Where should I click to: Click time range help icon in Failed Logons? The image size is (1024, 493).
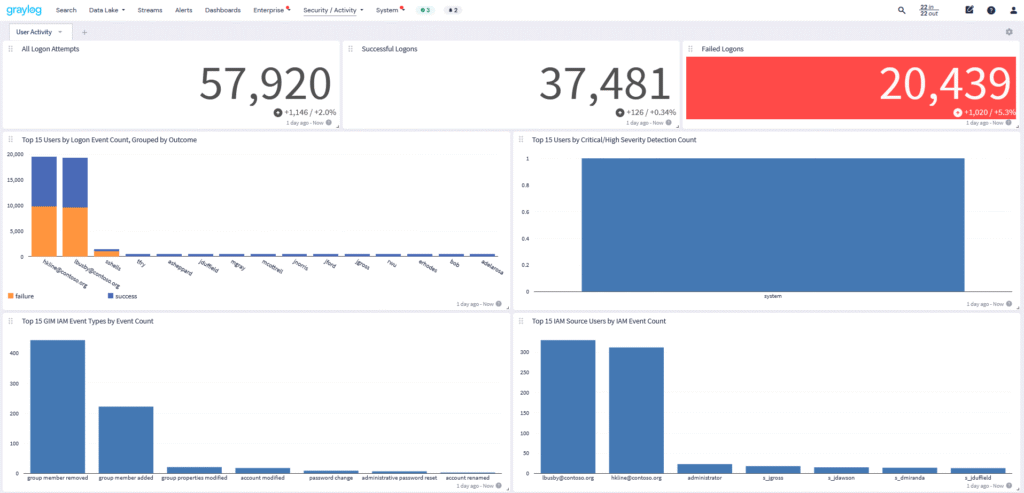1010,122
